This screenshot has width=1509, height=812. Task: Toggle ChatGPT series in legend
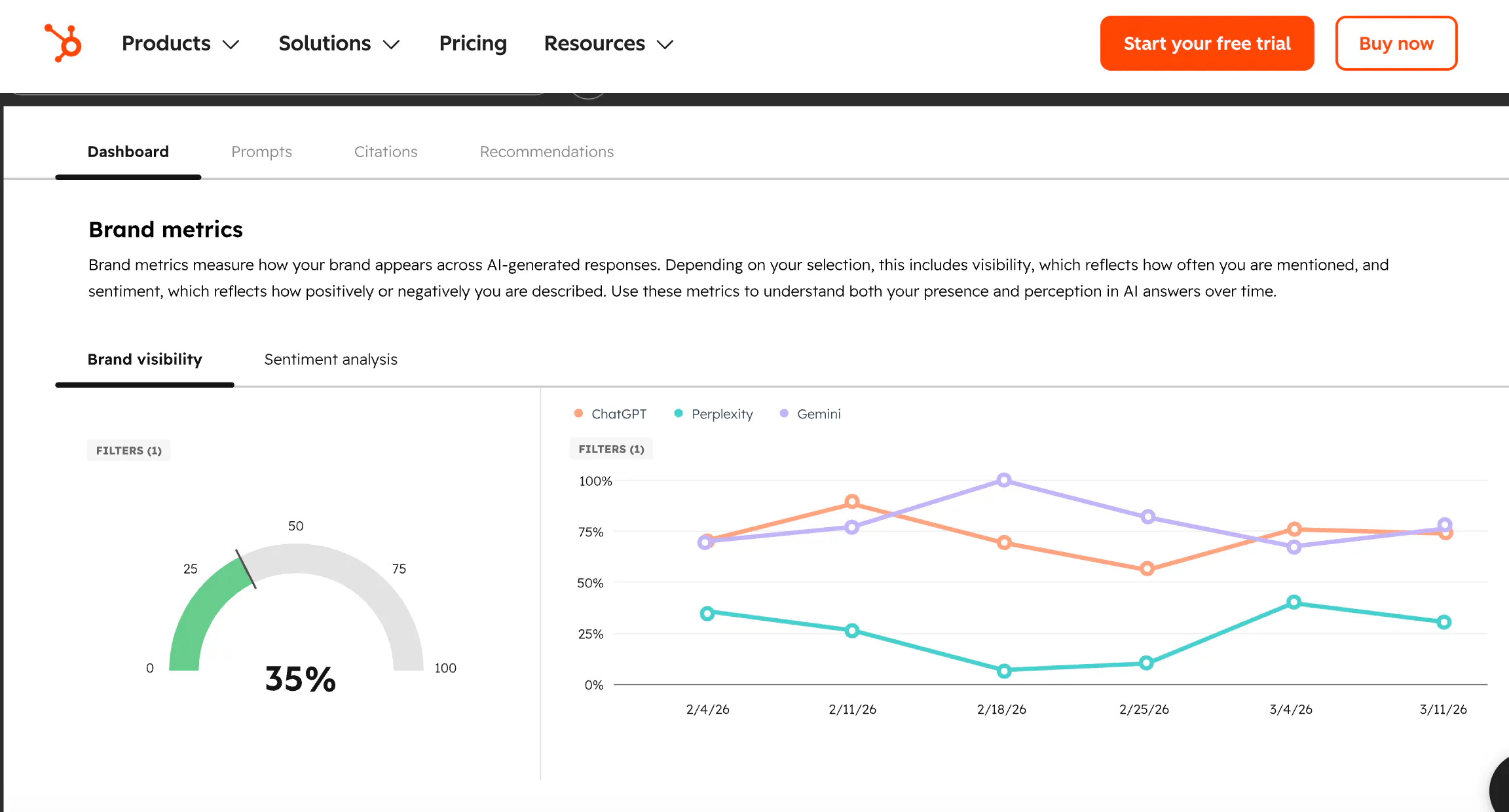tap(610, 414)
